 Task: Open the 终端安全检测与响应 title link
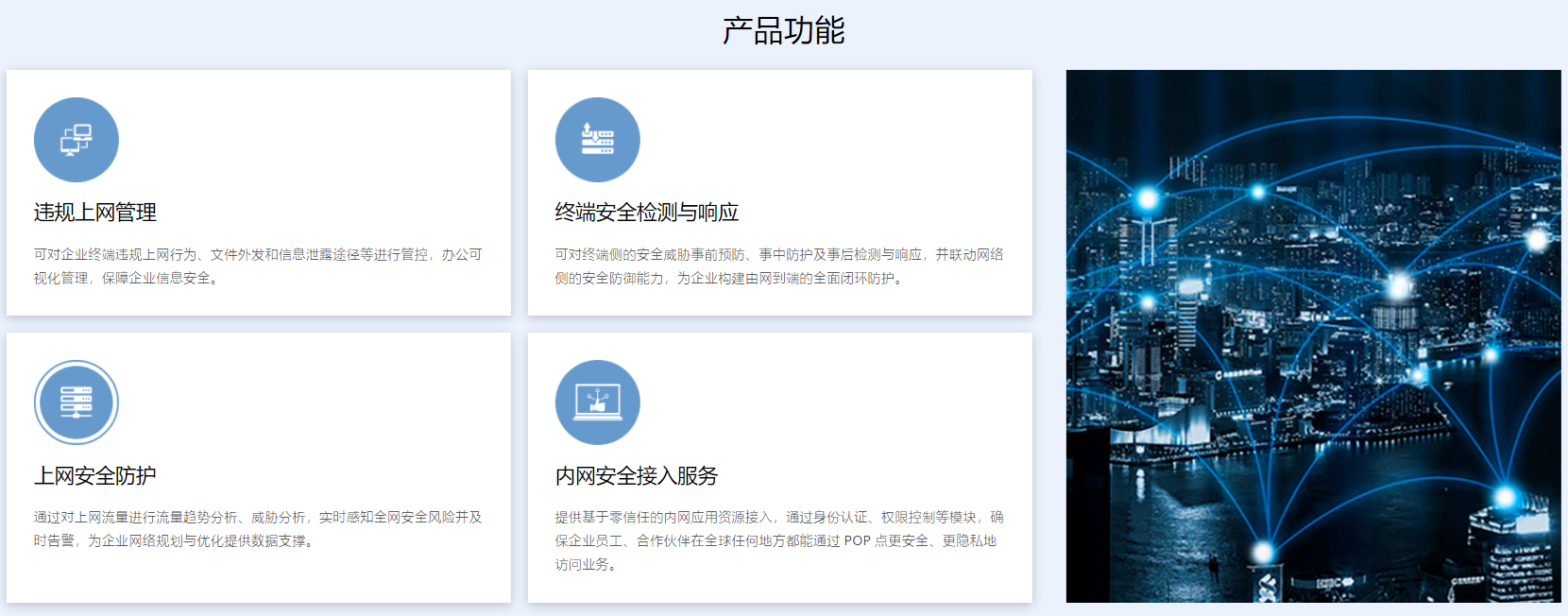pos(646,213)
